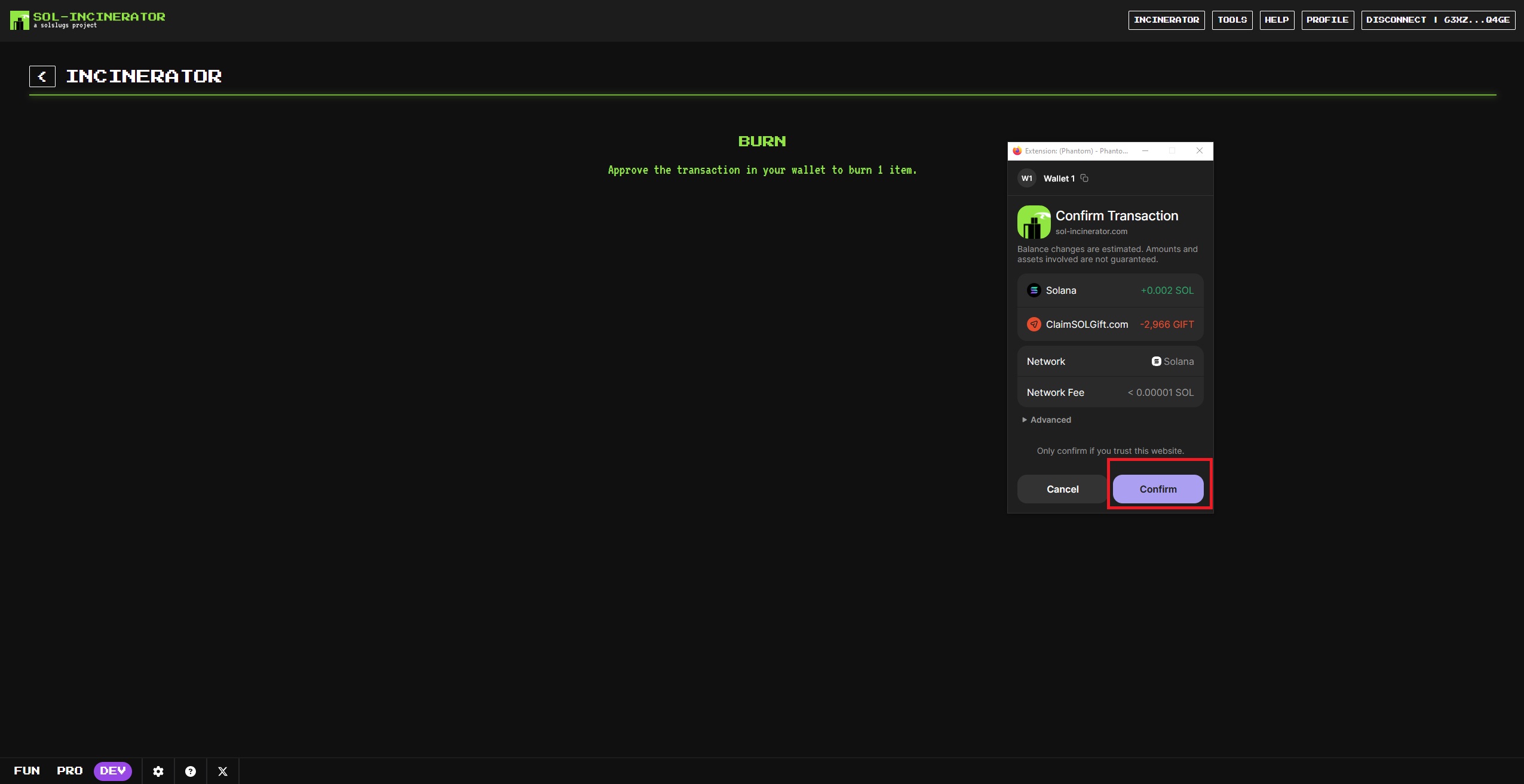
Task: Click the W1 wallet avatar
Action: [1026, 178]
